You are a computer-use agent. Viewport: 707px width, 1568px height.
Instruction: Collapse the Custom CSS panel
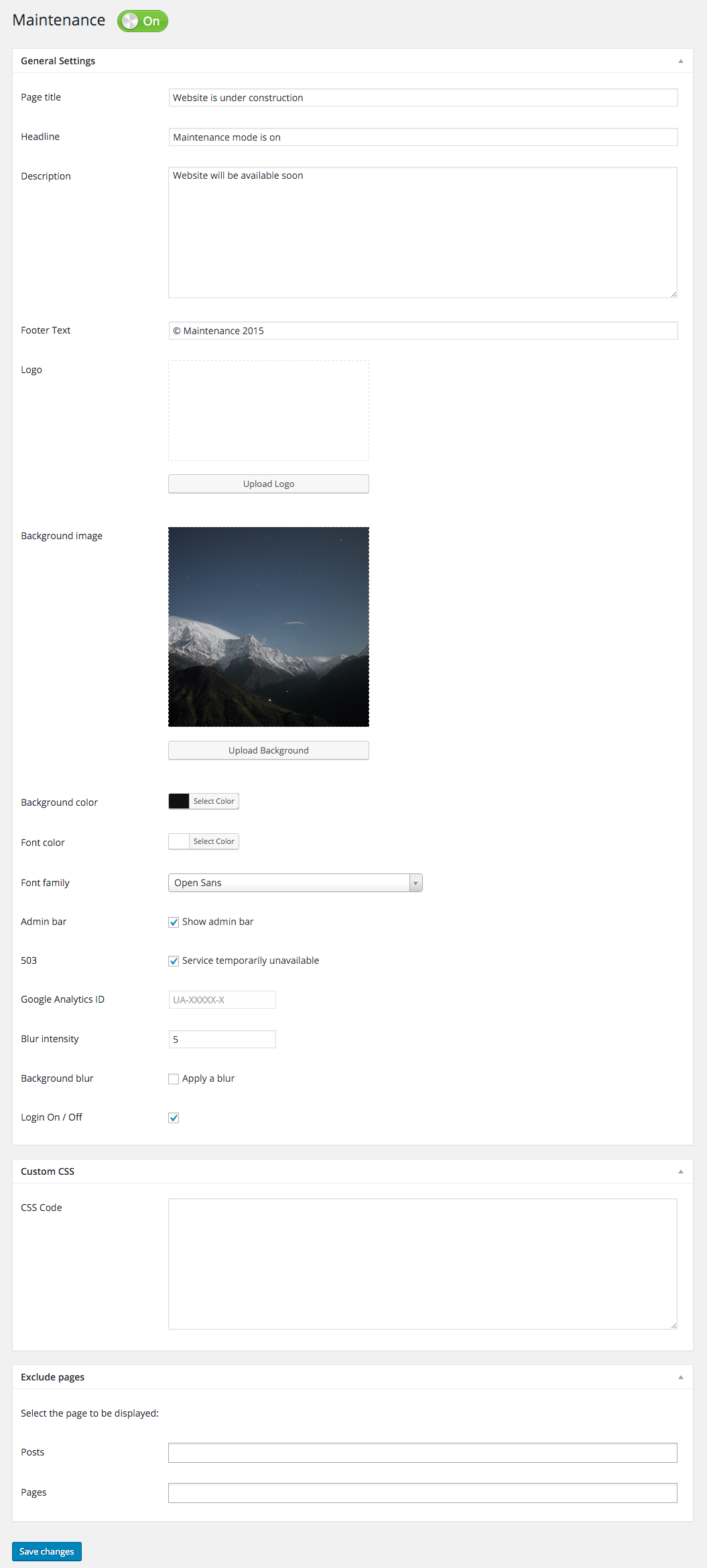coord(680,1171)
